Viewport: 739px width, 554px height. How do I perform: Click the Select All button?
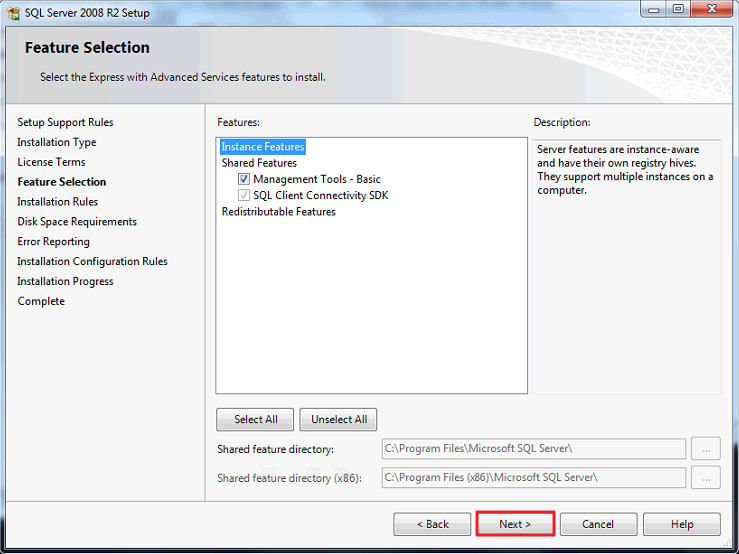click(255, 420)
